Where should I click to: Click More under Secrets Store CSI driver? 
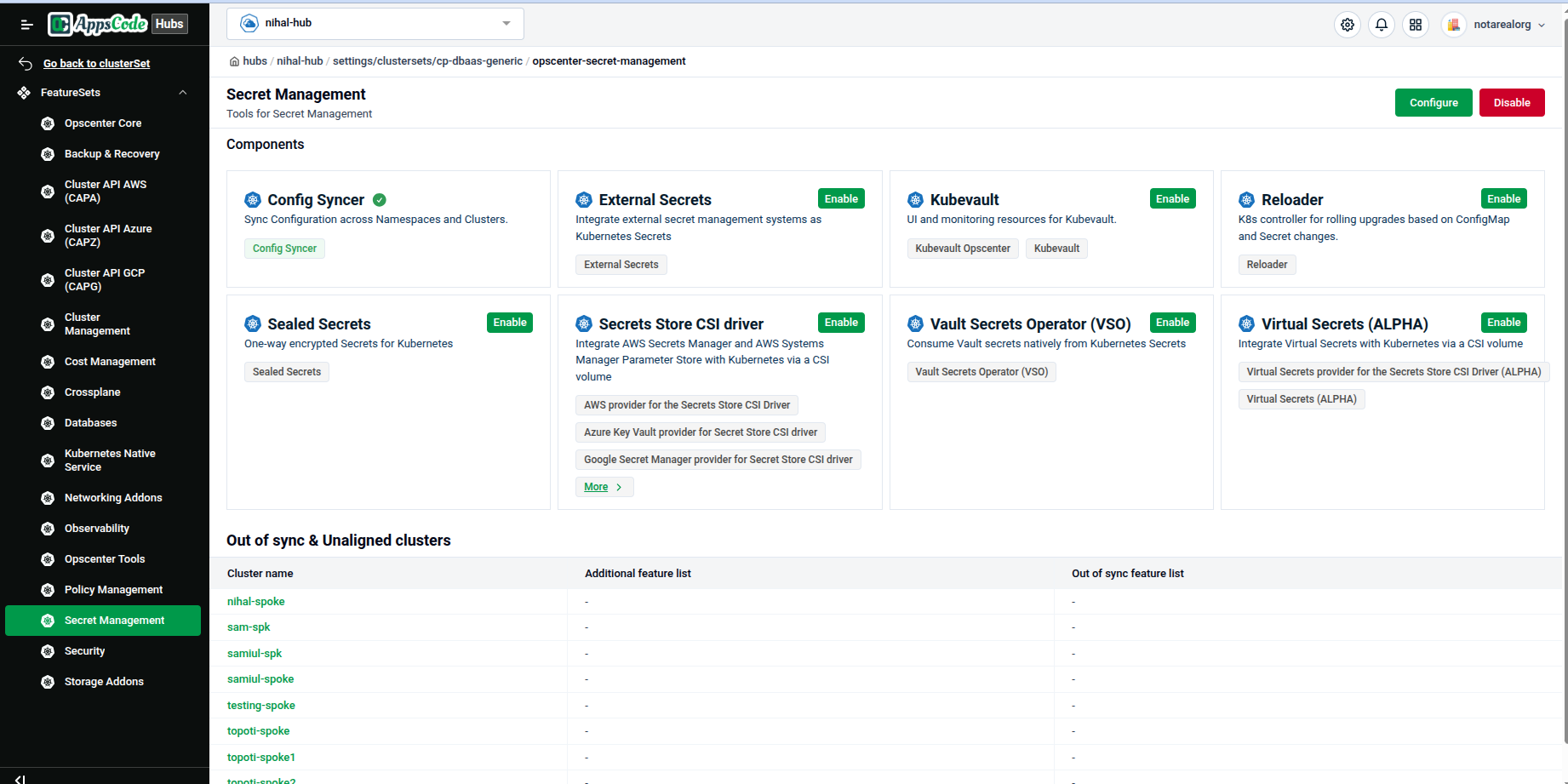click(604, 487)
